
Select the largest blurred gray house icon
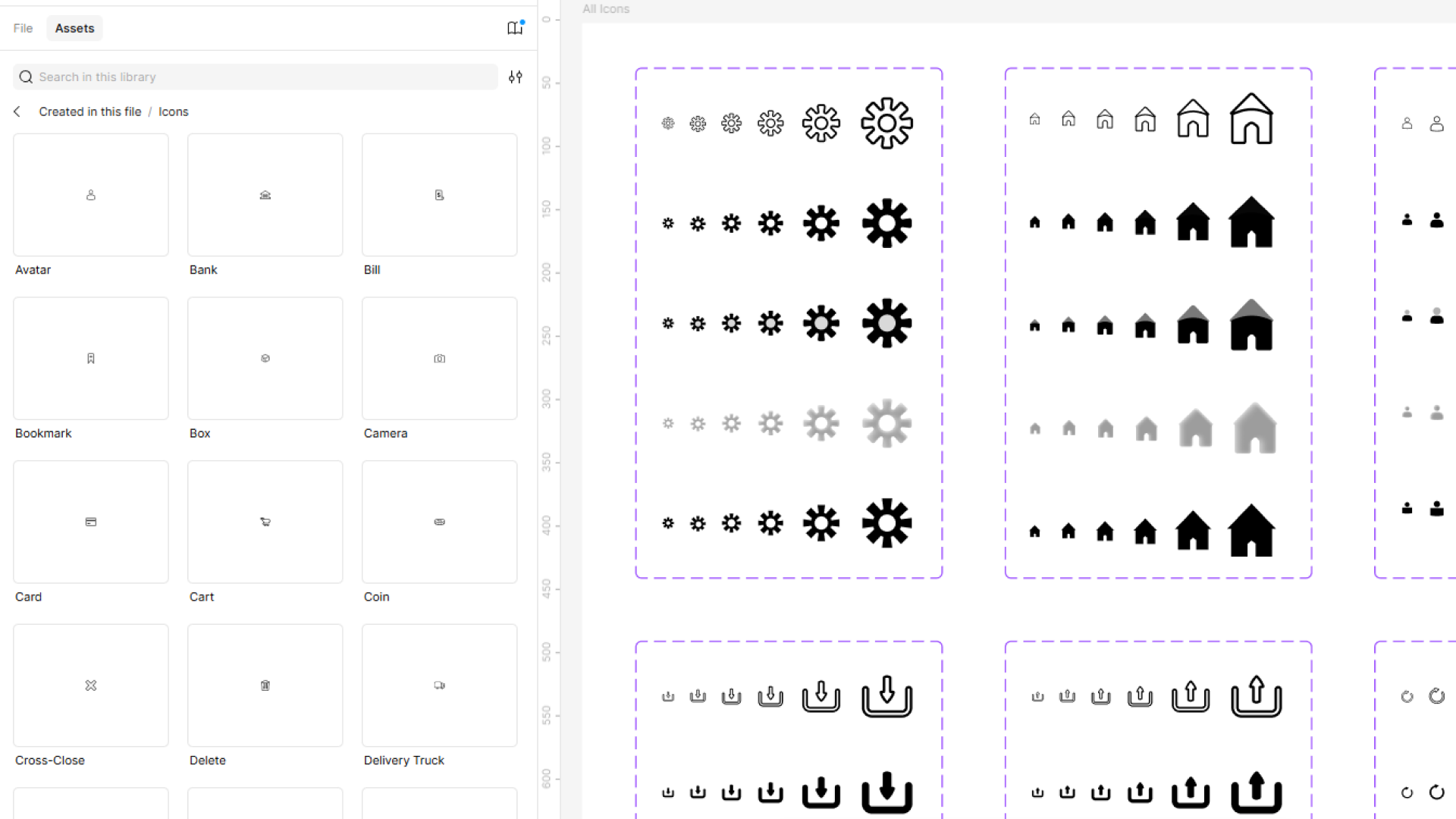point(1255,428)
